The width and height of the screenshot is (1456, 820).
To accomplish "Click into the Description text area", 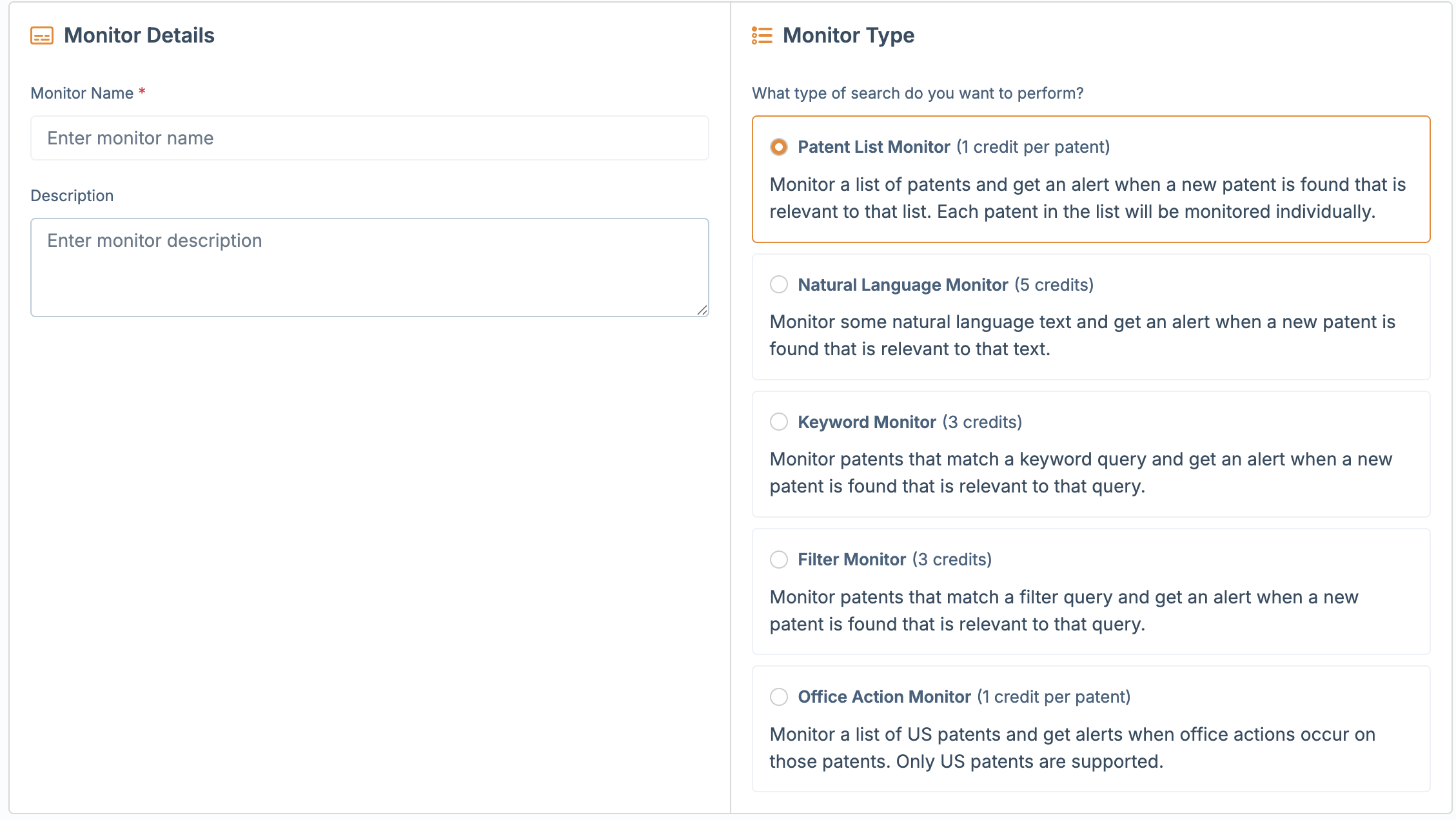I will [369, 267].
